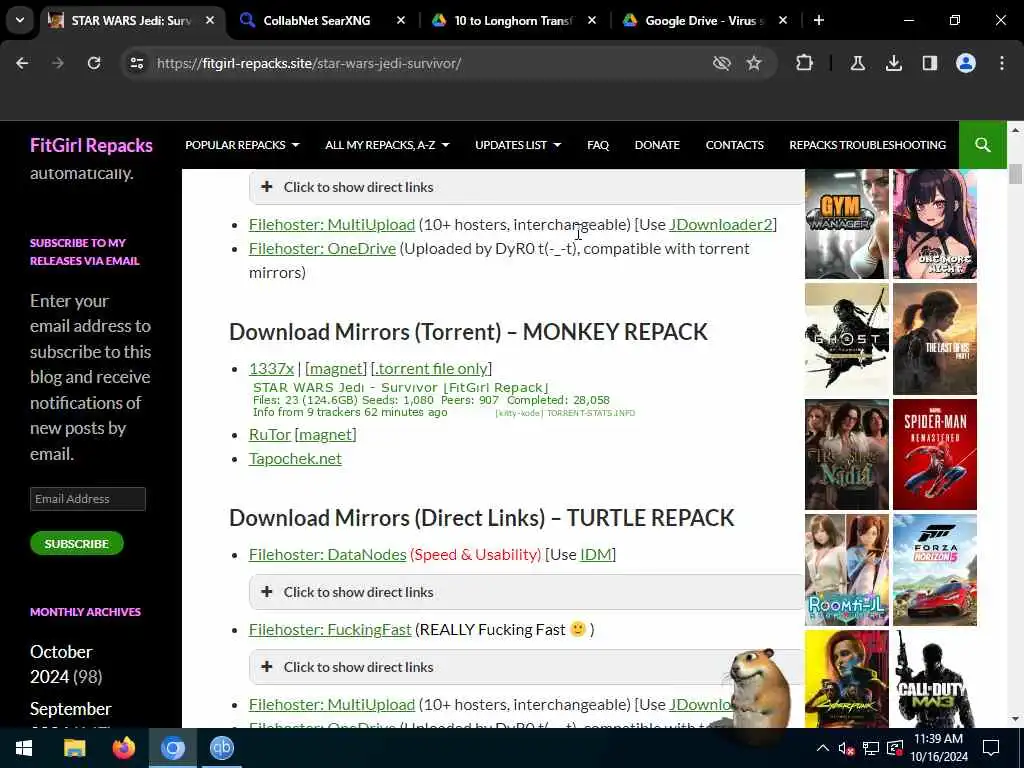Viewport: 1024px width, 768px height.
Task: Switch to Google Drive - Virus tab
Action: click(704, 20)
